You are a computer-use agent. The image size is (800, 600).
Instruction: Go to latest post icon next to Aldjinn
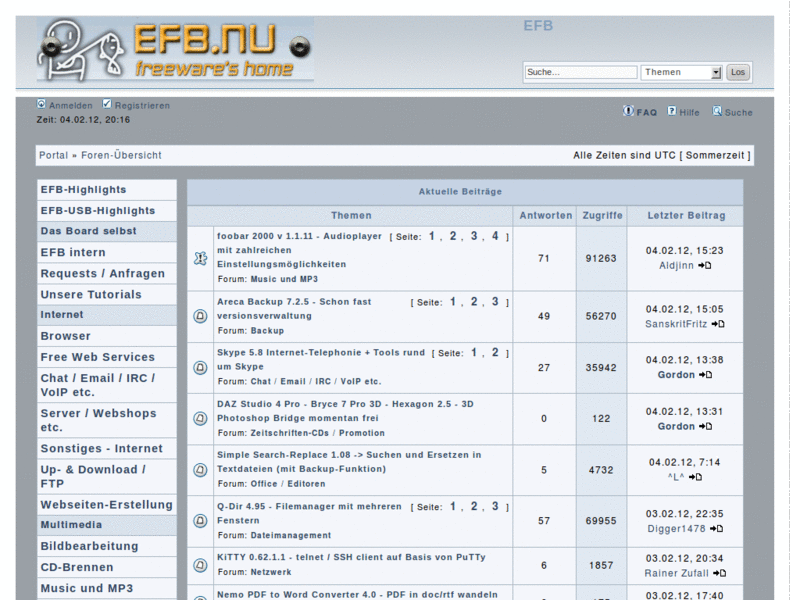point(705,265)
